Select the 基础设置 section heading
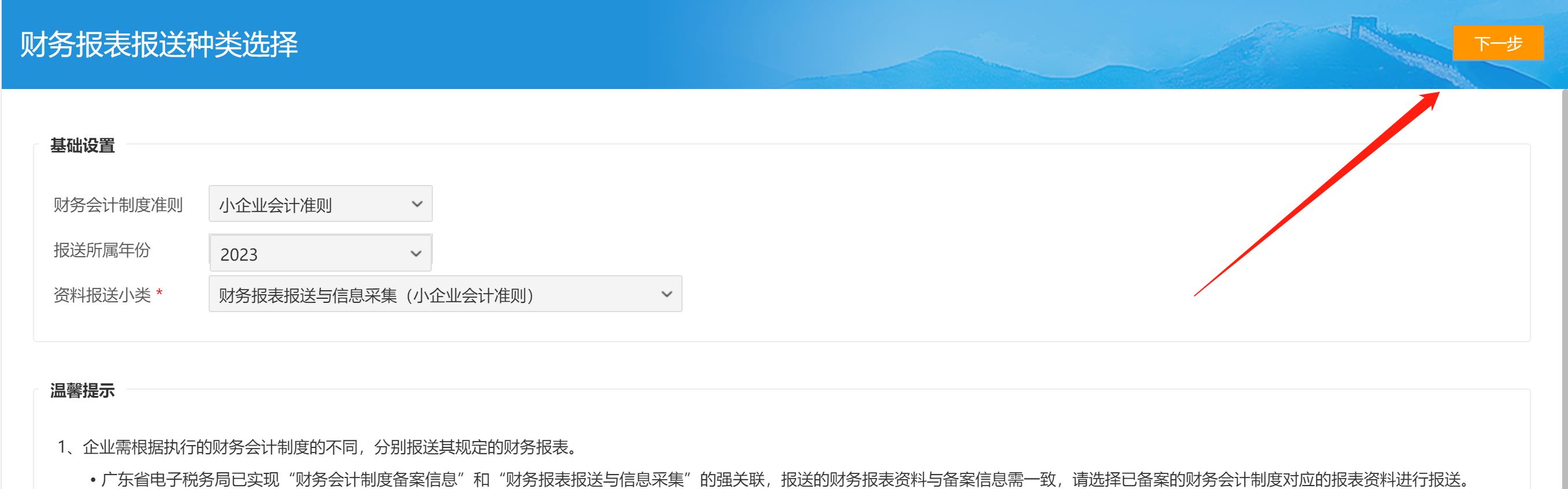This screenshot has width=1568, height=489. pos(82,146)
